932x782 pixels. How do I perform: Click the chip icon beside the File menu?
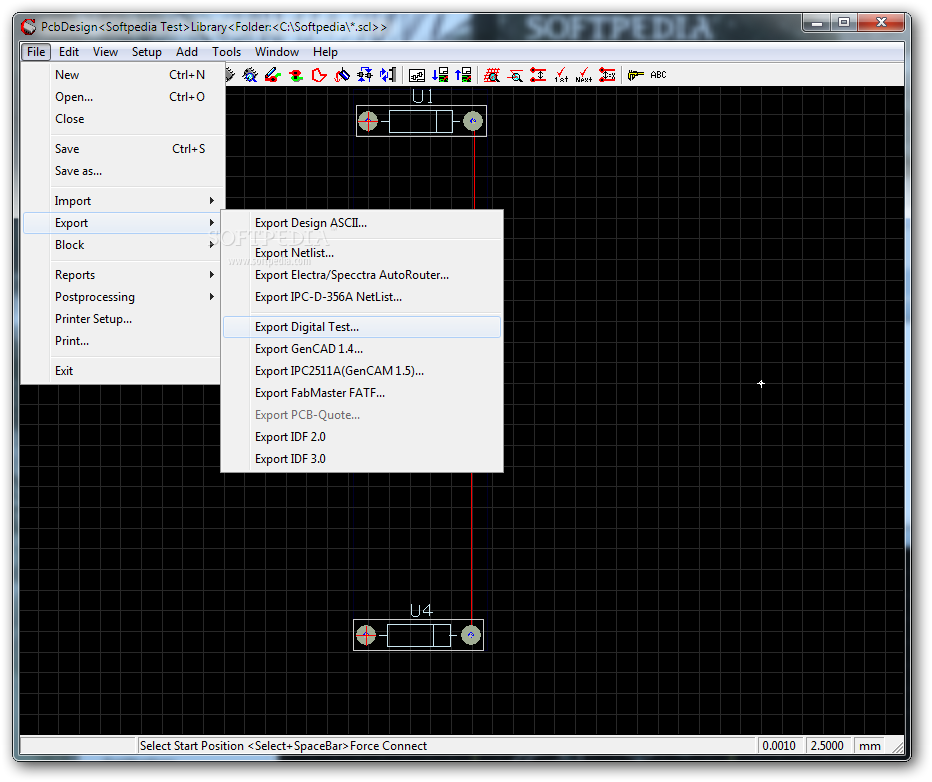tap(229, 75)
